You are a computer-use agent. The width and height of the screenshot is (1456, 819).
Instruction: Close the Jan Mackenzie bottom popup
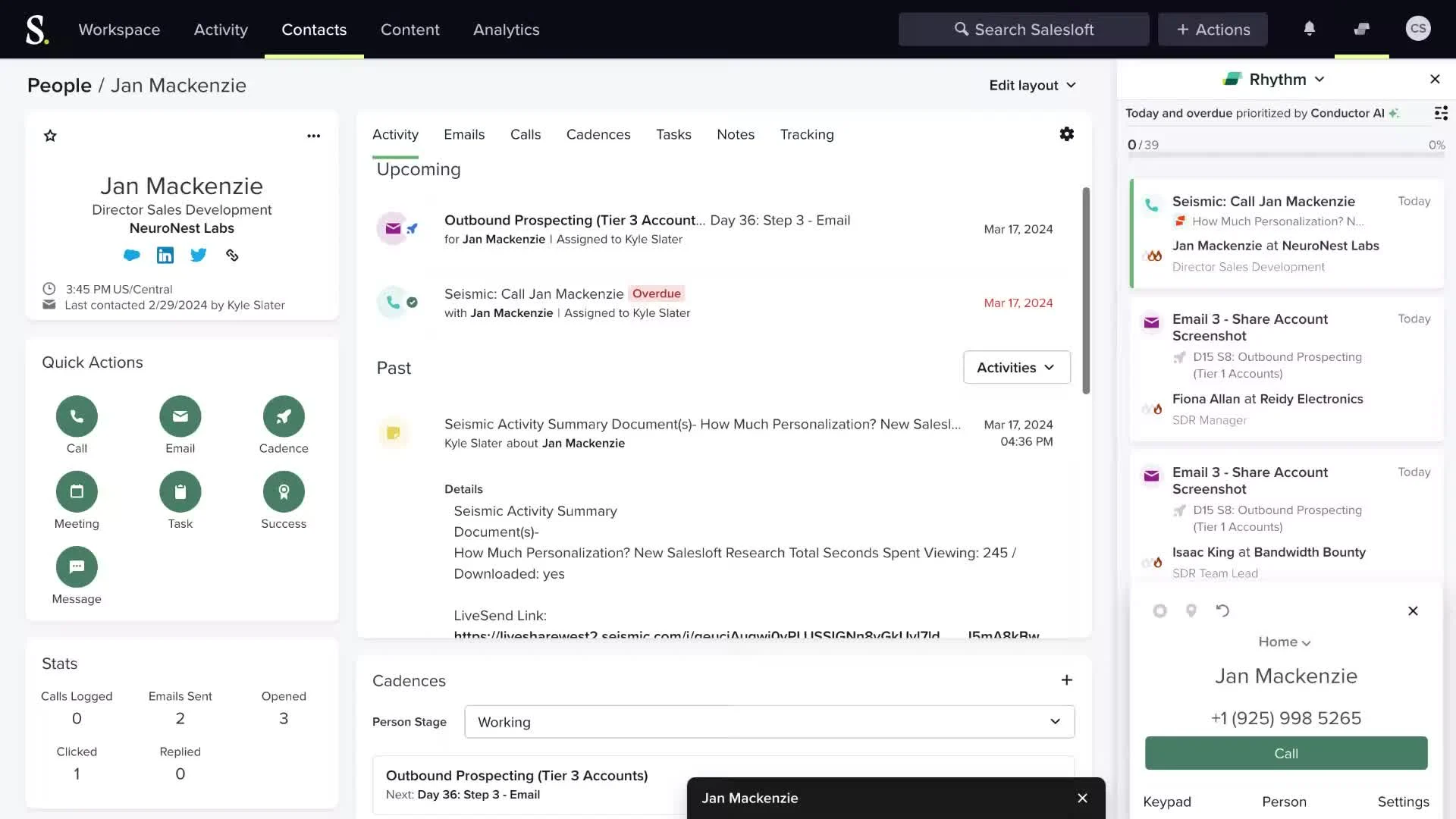[1082, 798]
